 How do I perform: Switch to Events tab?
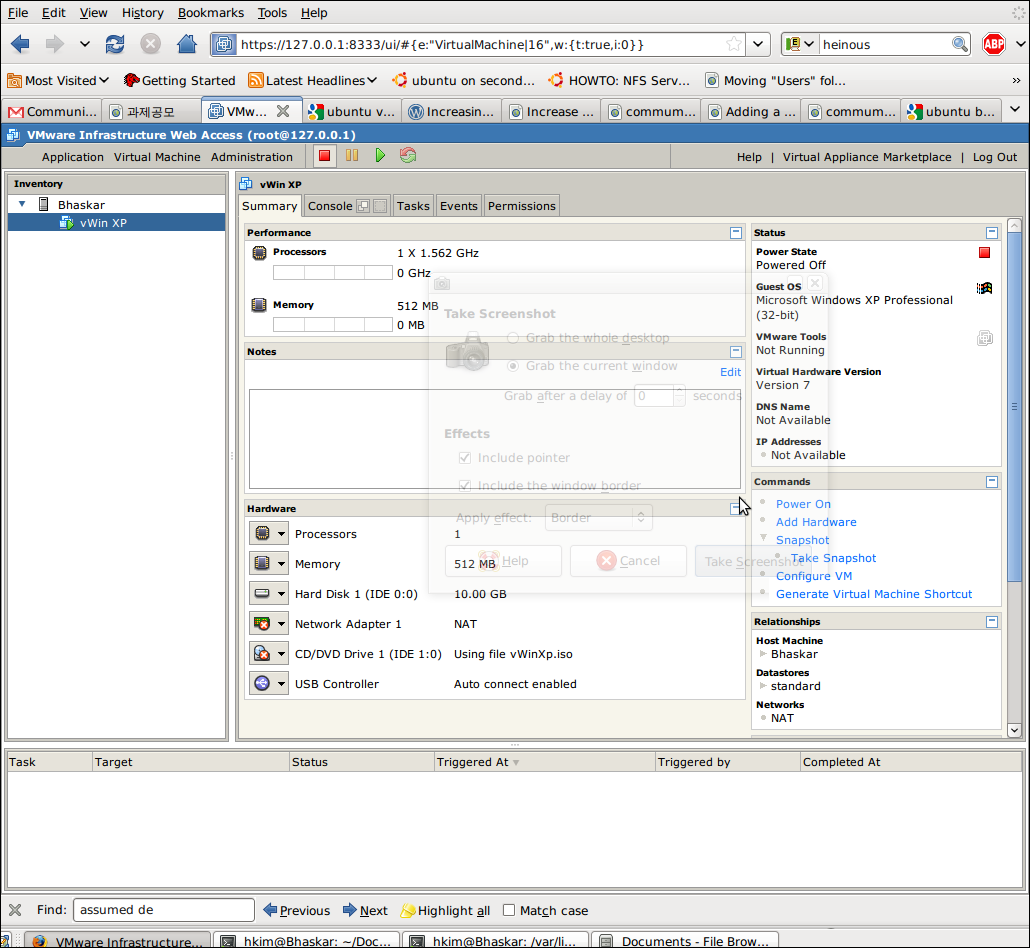[x=459, y=206]
